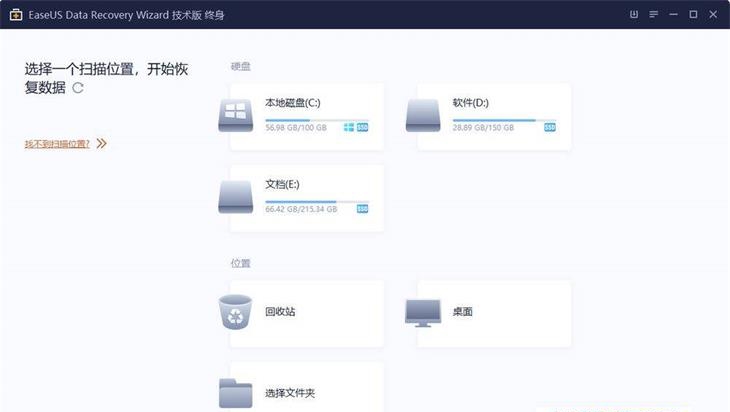The width and height of the screenshot is (730, 412).
Task: Click the 位置 section heading
Action: (x=241, y=263)
